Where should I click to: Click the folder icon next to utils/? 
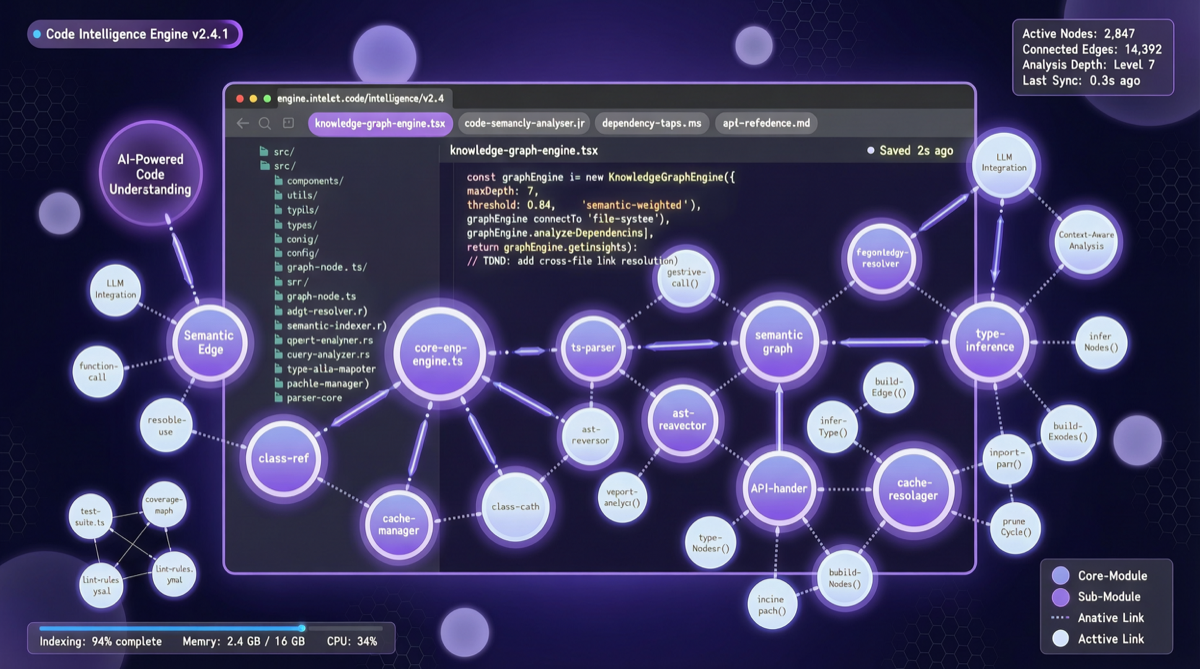click(x=279, y=196)
